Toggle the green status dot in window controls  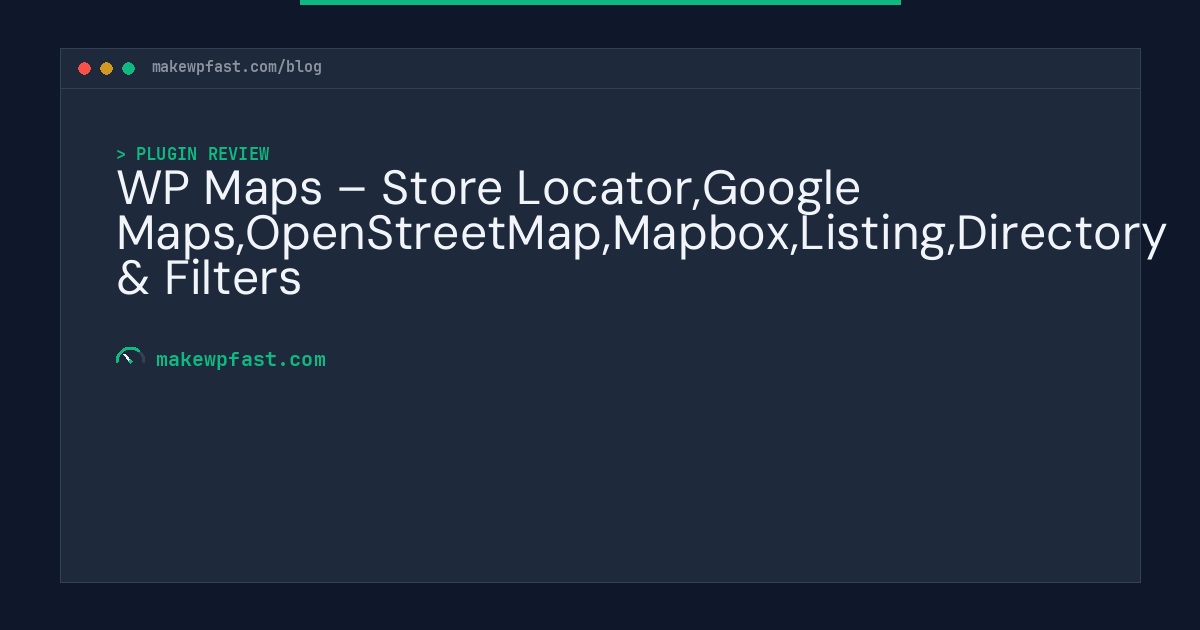click(128, 68)
